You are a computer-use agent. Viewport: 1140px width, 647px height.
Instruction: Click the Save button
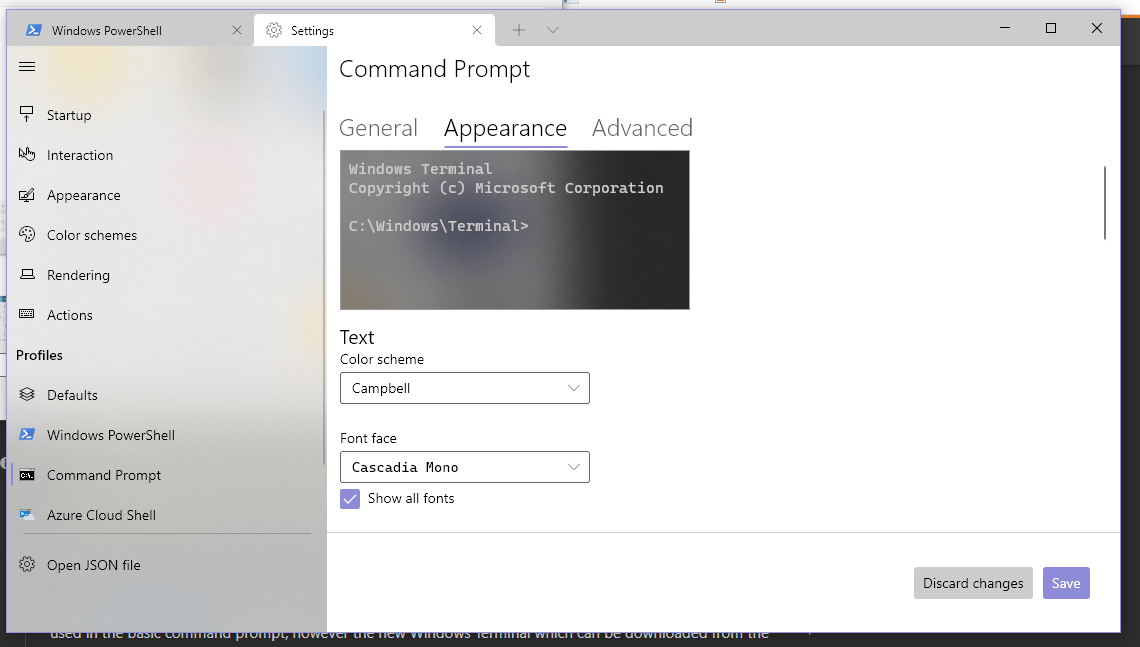click(x=1066, y=583)
